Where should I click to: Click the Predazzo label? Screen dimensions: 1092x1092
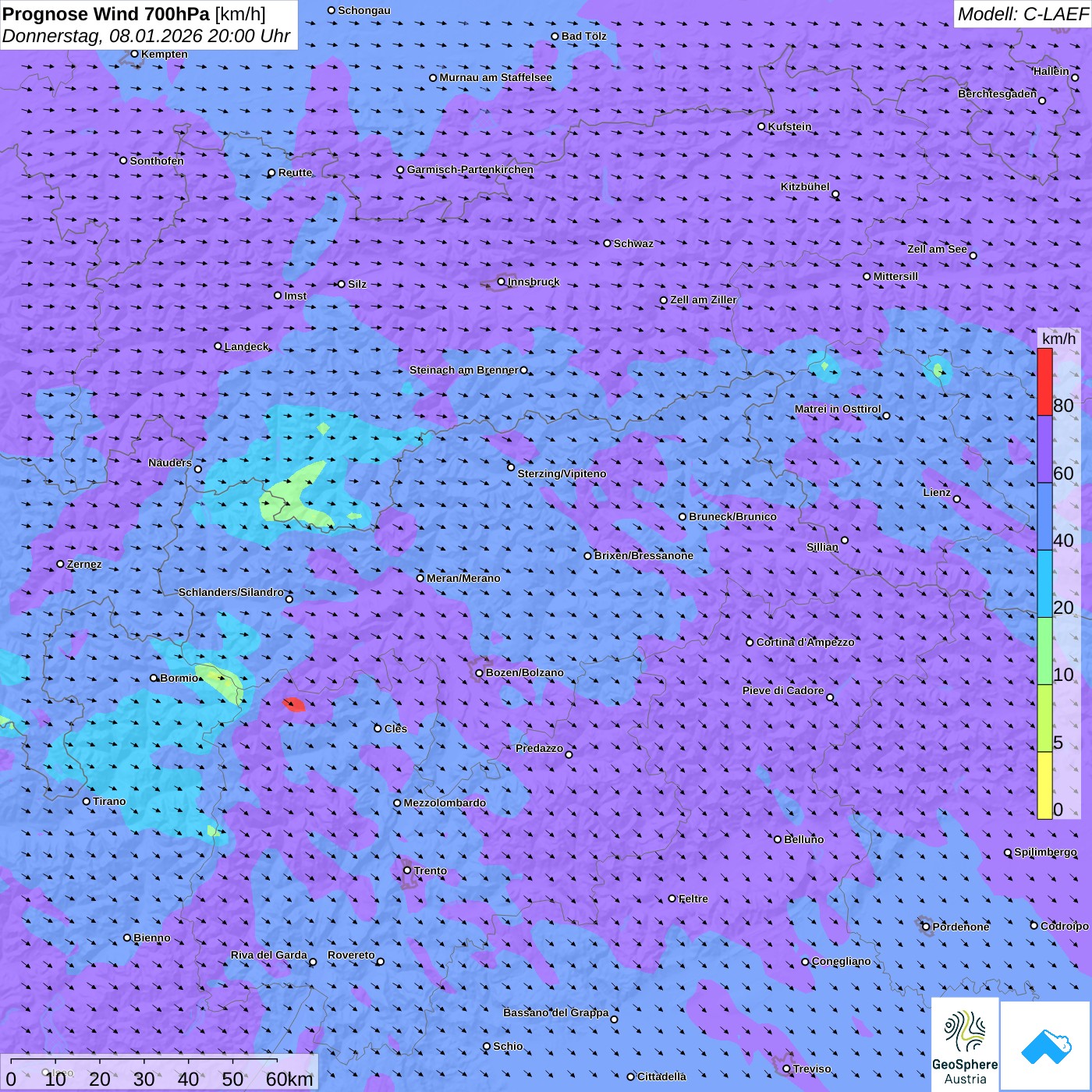539,748
